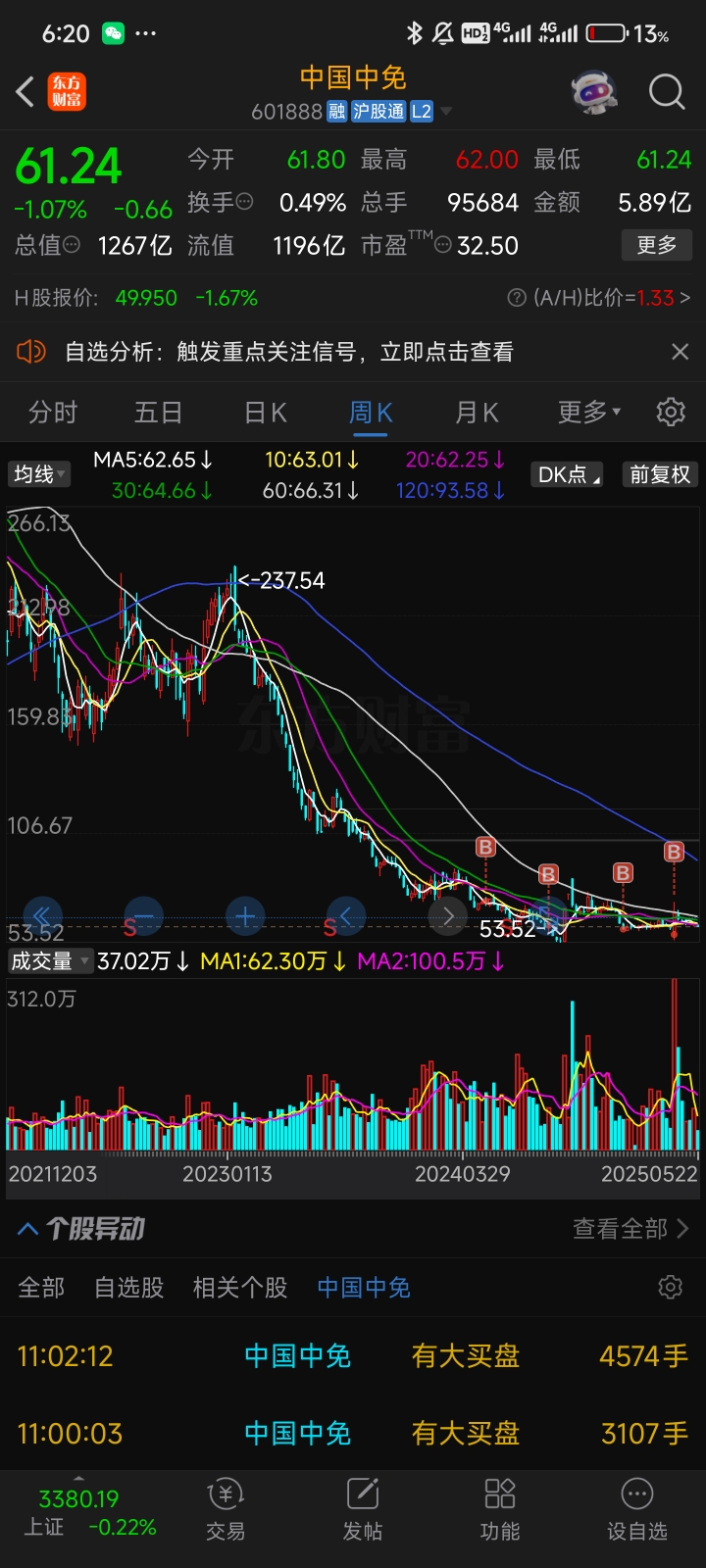This screenshot has width=706, height=1568.
Task: Open 发帖 post icon
Action: (363, 1510)
